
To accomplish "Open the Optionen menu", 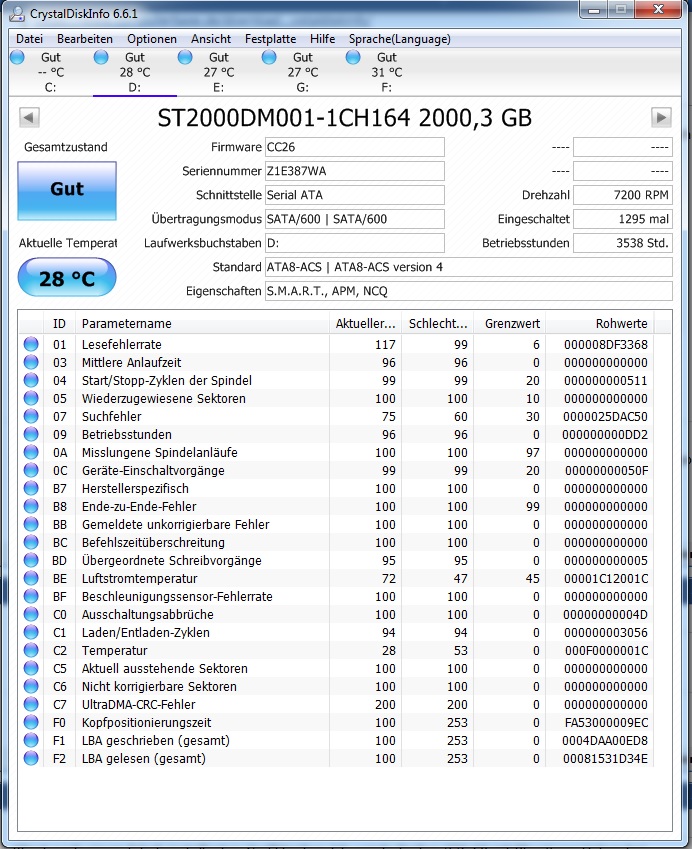I will pyautogui.click(x=152, y=39).
